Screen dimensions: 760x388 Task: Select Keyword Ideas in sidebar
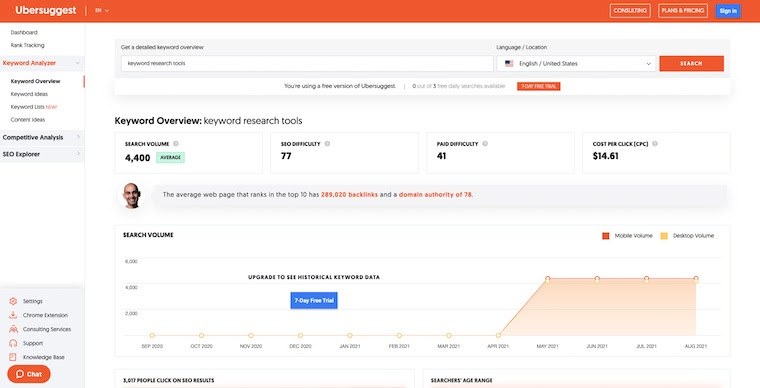pos(29,94)
